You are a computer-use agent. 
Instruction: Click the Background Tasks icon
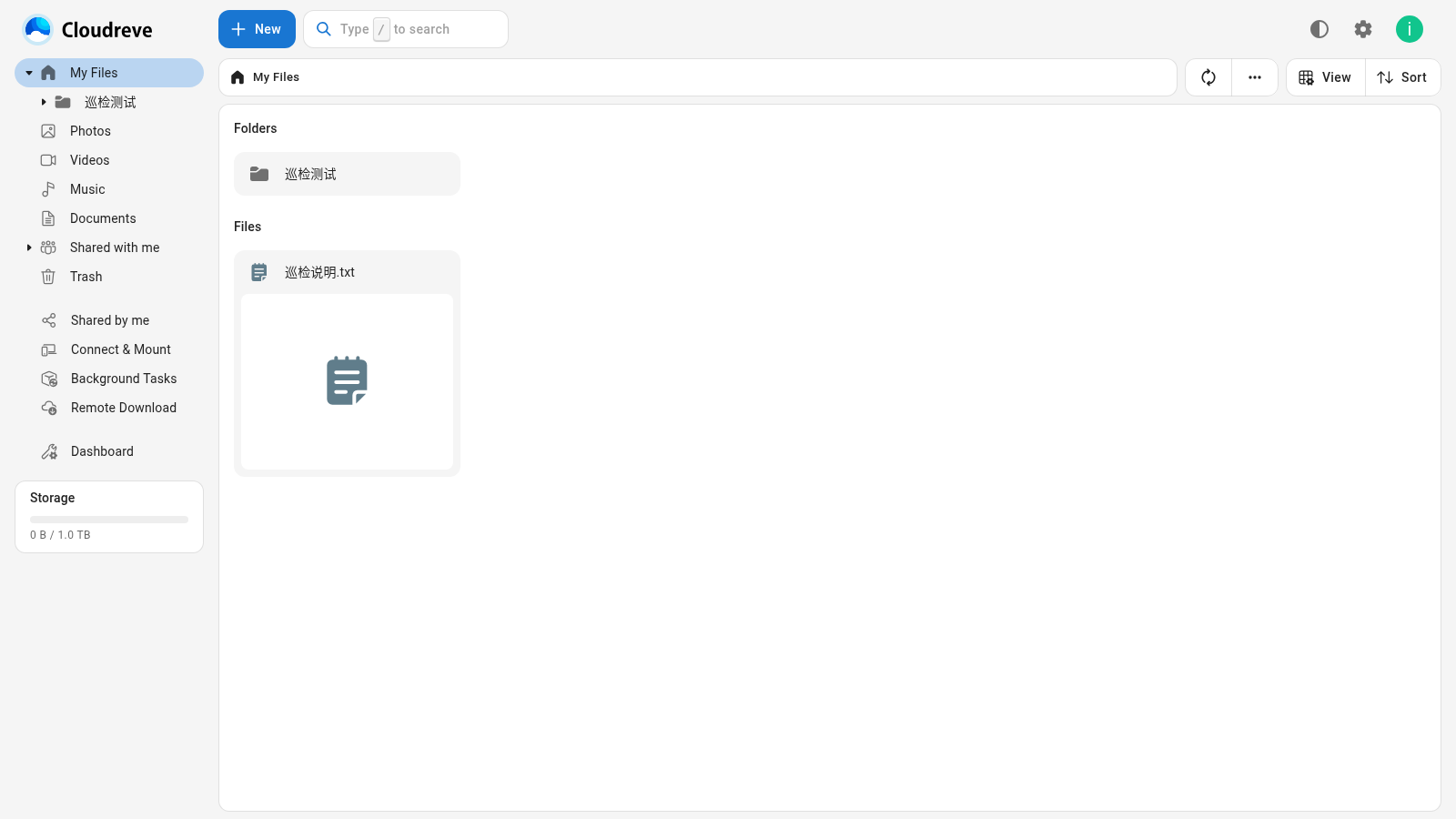click(49, 379)
